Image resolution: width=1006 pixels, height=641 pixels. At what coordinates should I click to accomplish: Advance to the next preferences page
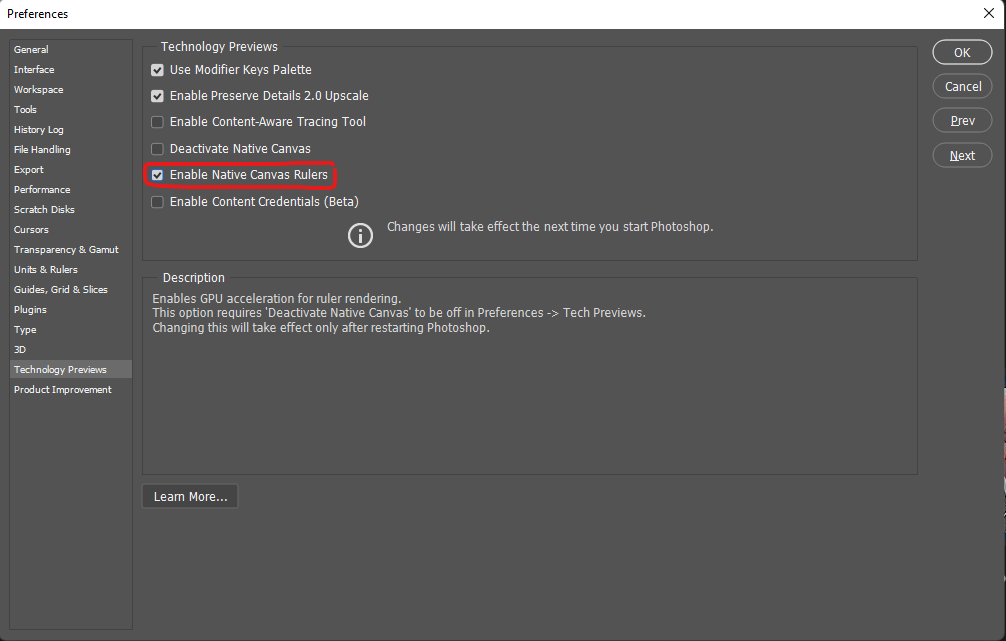coord(961,155)
